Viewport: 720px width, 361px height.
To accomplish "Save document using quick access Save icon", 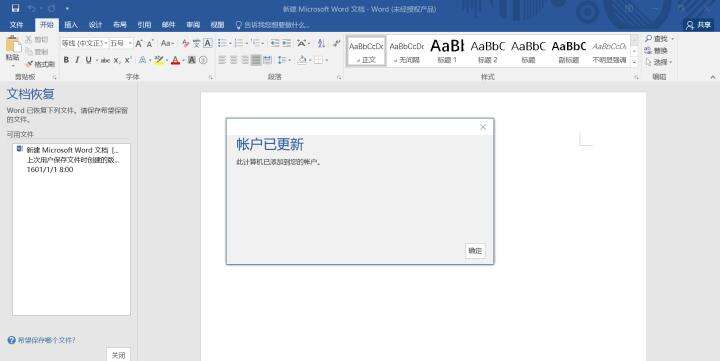I will coord(16,8).
